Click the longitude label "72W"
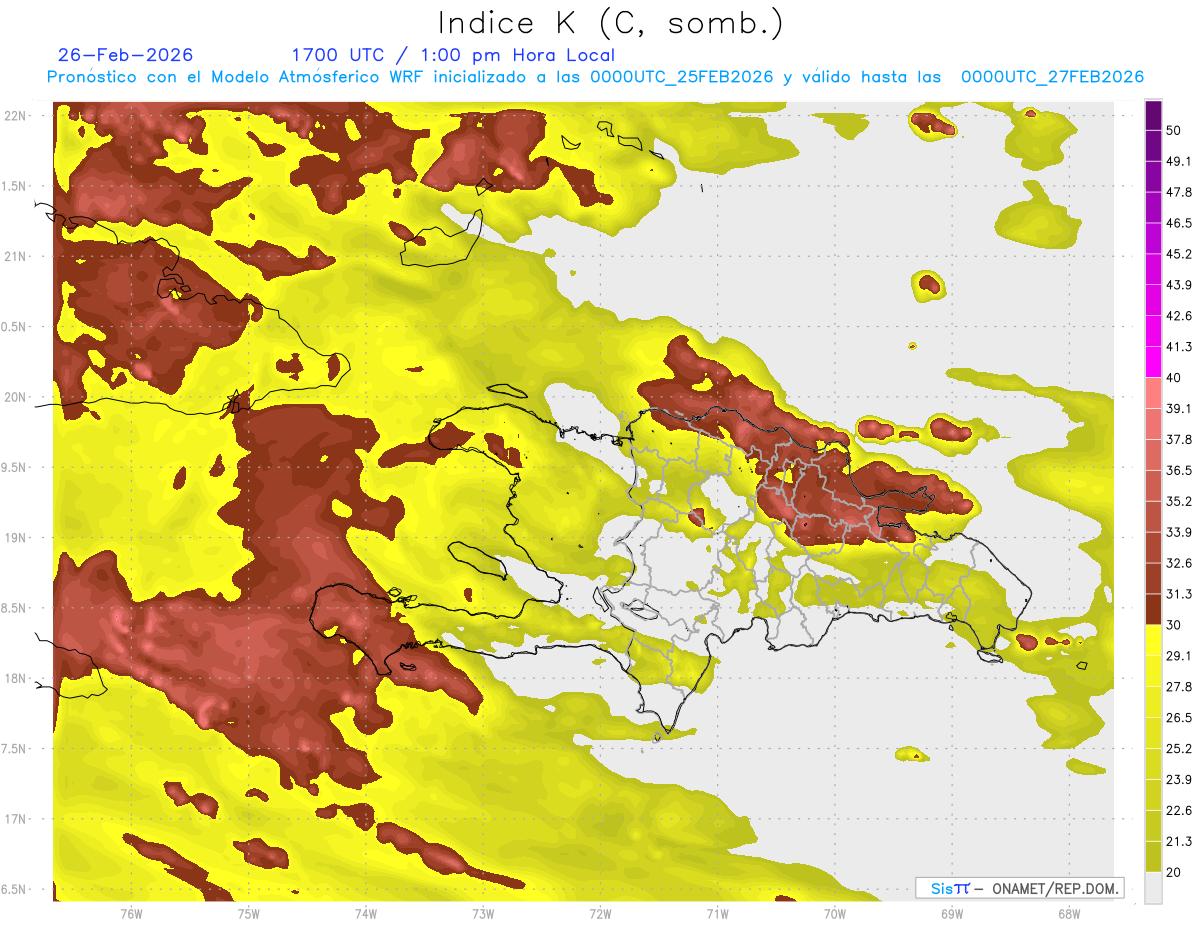This screenshot has height=927, width=1200. (x=600, y=914)
